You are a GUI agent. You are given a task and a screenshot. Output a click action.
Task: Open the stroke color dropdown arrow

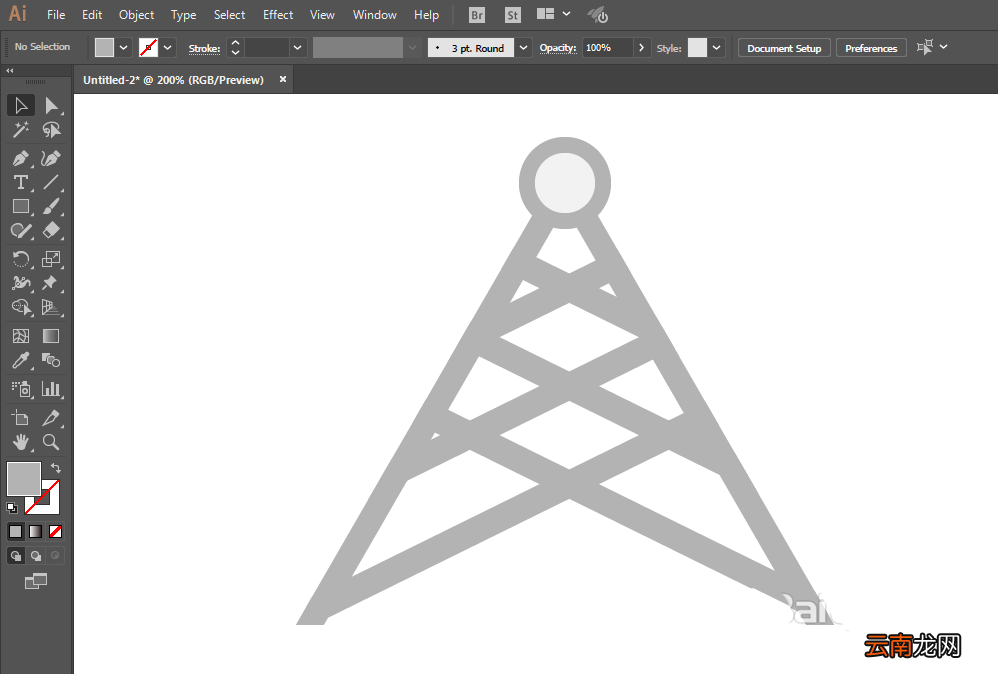click(167, 48)
